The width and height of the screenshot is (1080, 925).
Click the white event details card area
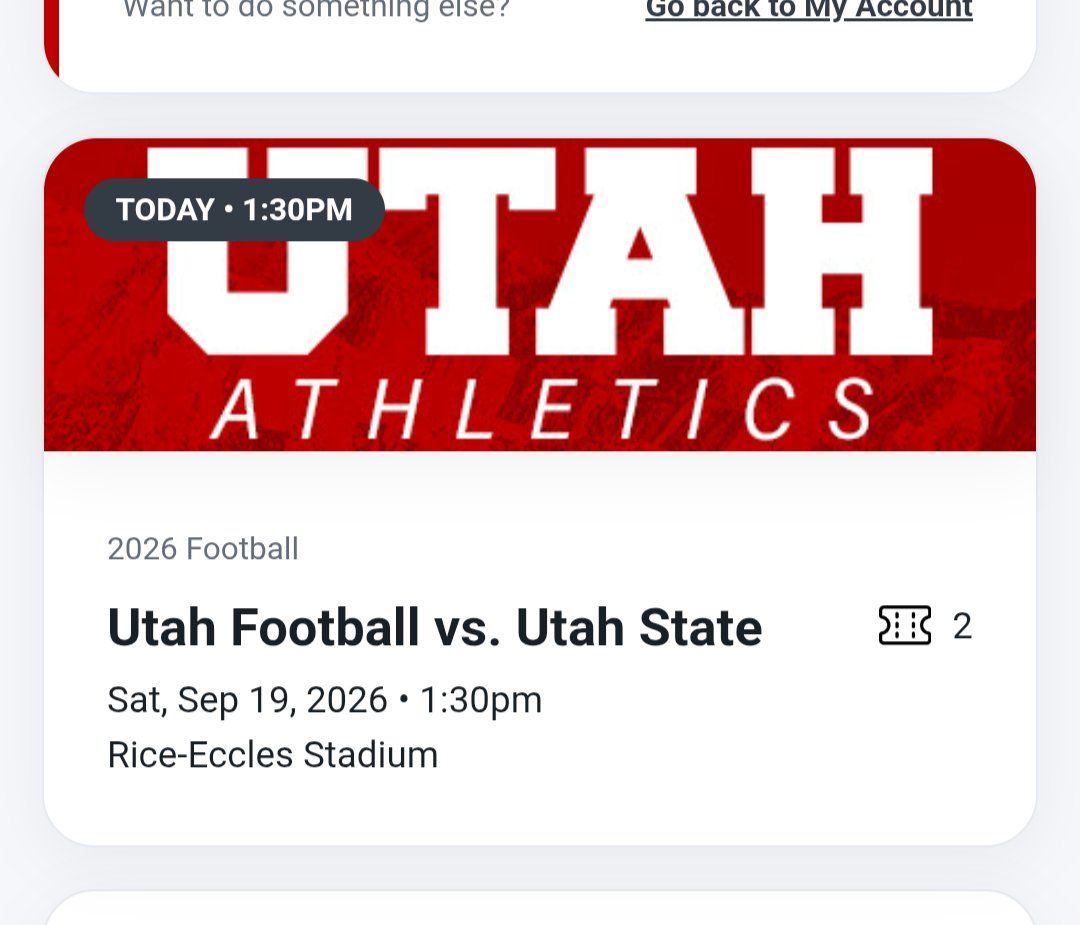(x=540, y=647)
